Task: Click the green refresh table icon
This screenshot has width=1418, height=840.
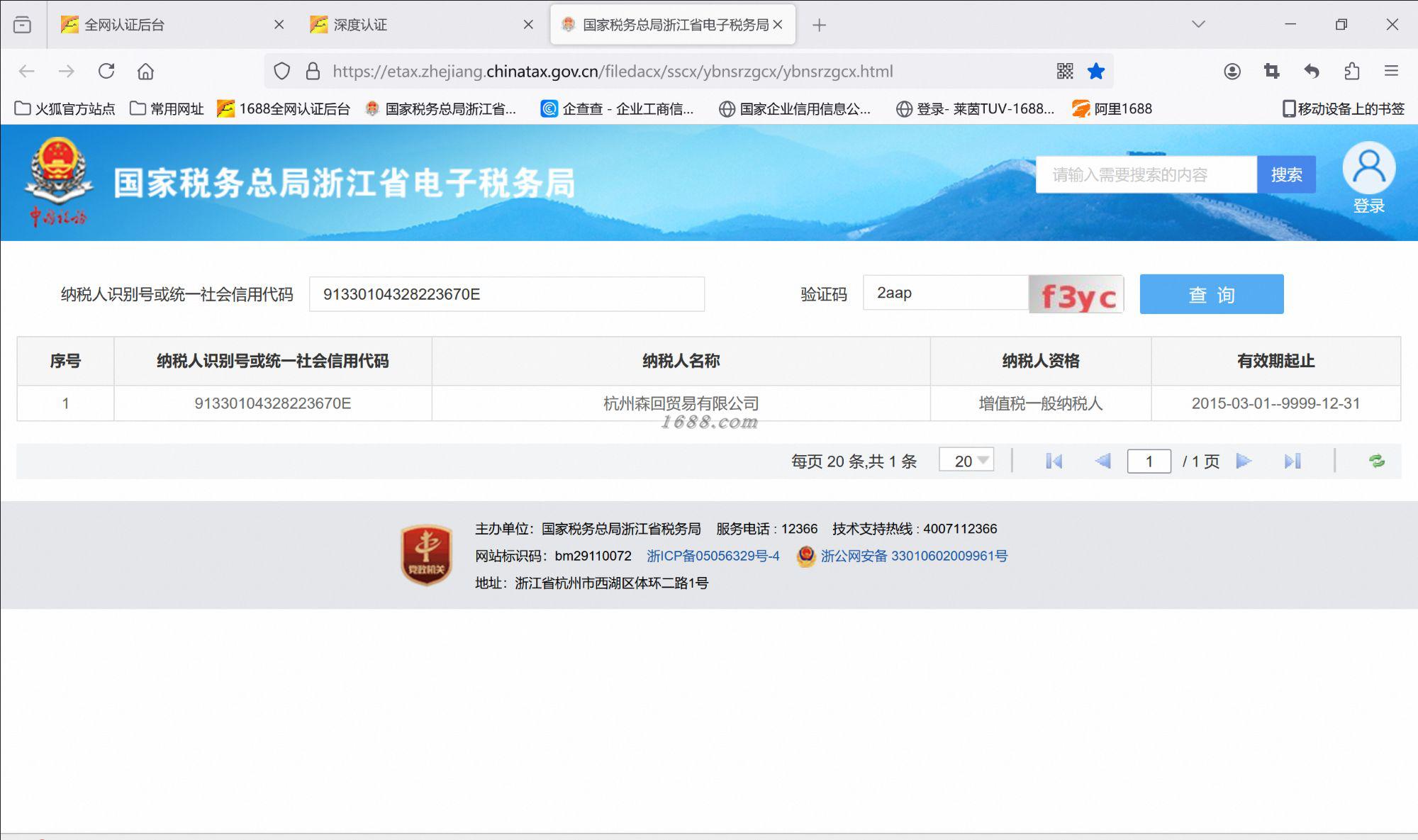Action: click(1376, 461)
